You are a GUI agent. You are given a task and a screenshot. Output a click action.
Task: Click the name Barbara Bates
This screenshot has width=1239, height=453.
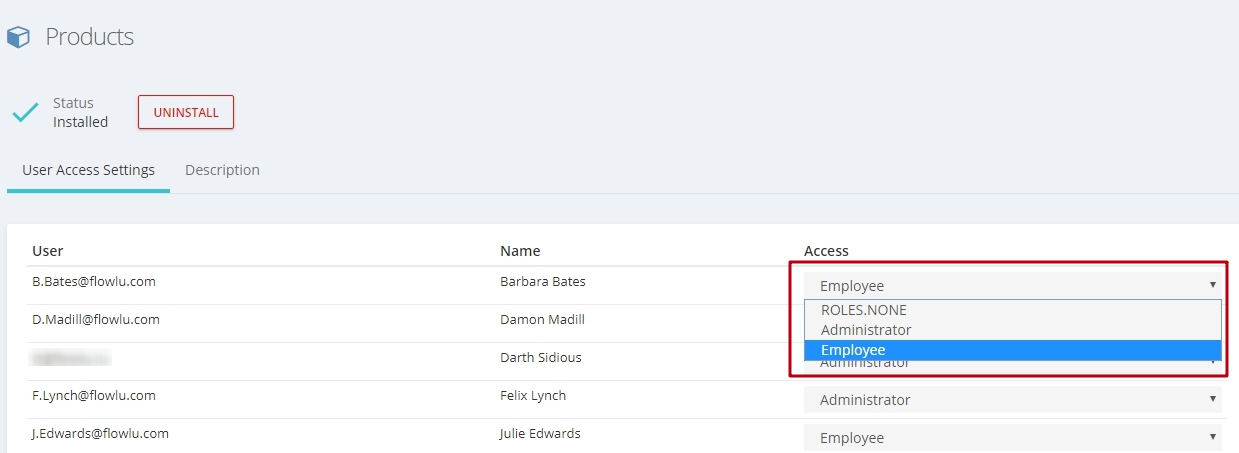pos(543,282)
